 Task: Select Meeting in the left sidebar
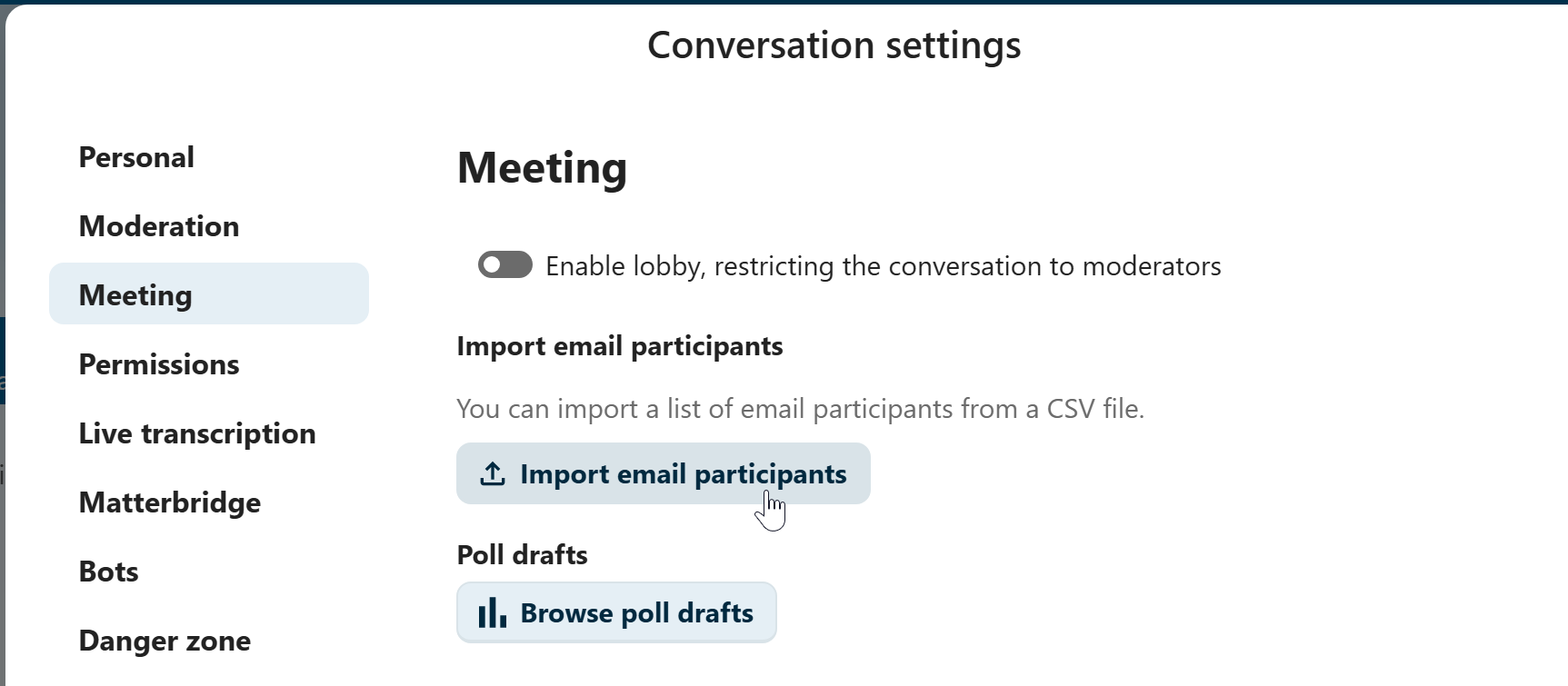pos(135,295)
